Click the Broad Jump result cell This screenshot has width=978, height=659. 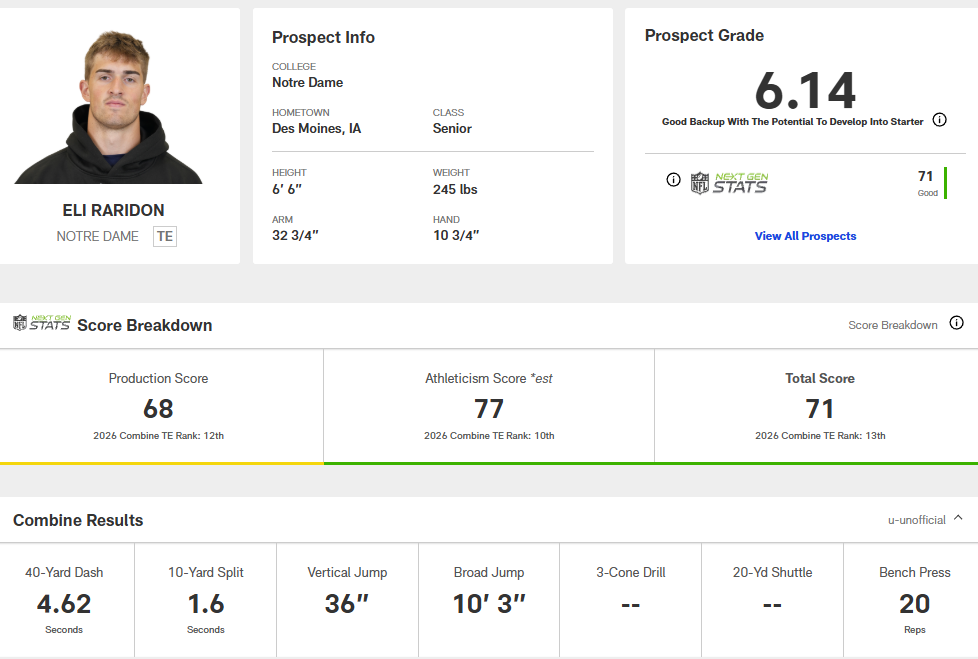point(489,601)
